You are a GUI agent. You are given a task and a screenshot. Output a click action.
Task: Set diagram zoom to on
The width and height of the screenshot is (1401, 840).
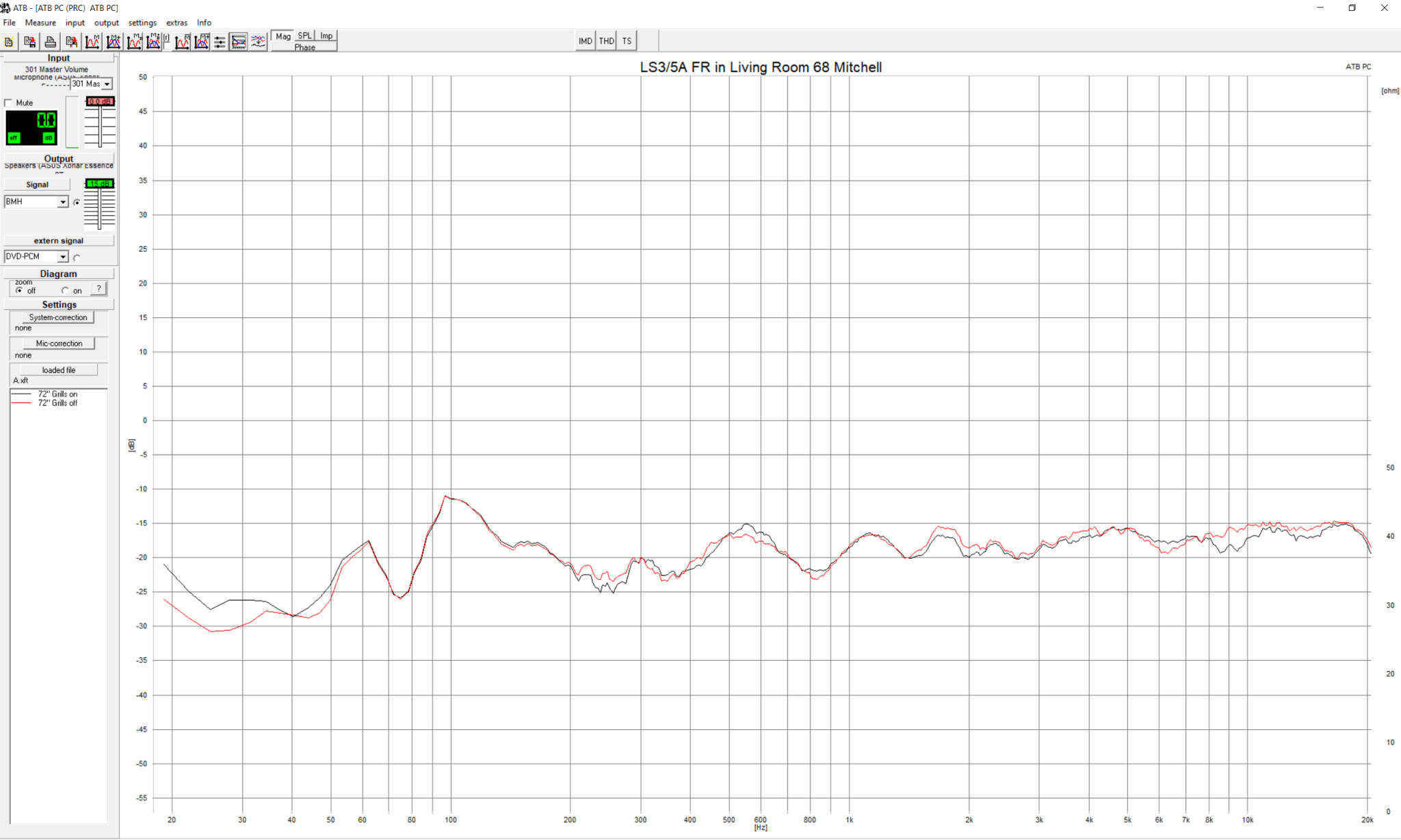click(65, 291)
